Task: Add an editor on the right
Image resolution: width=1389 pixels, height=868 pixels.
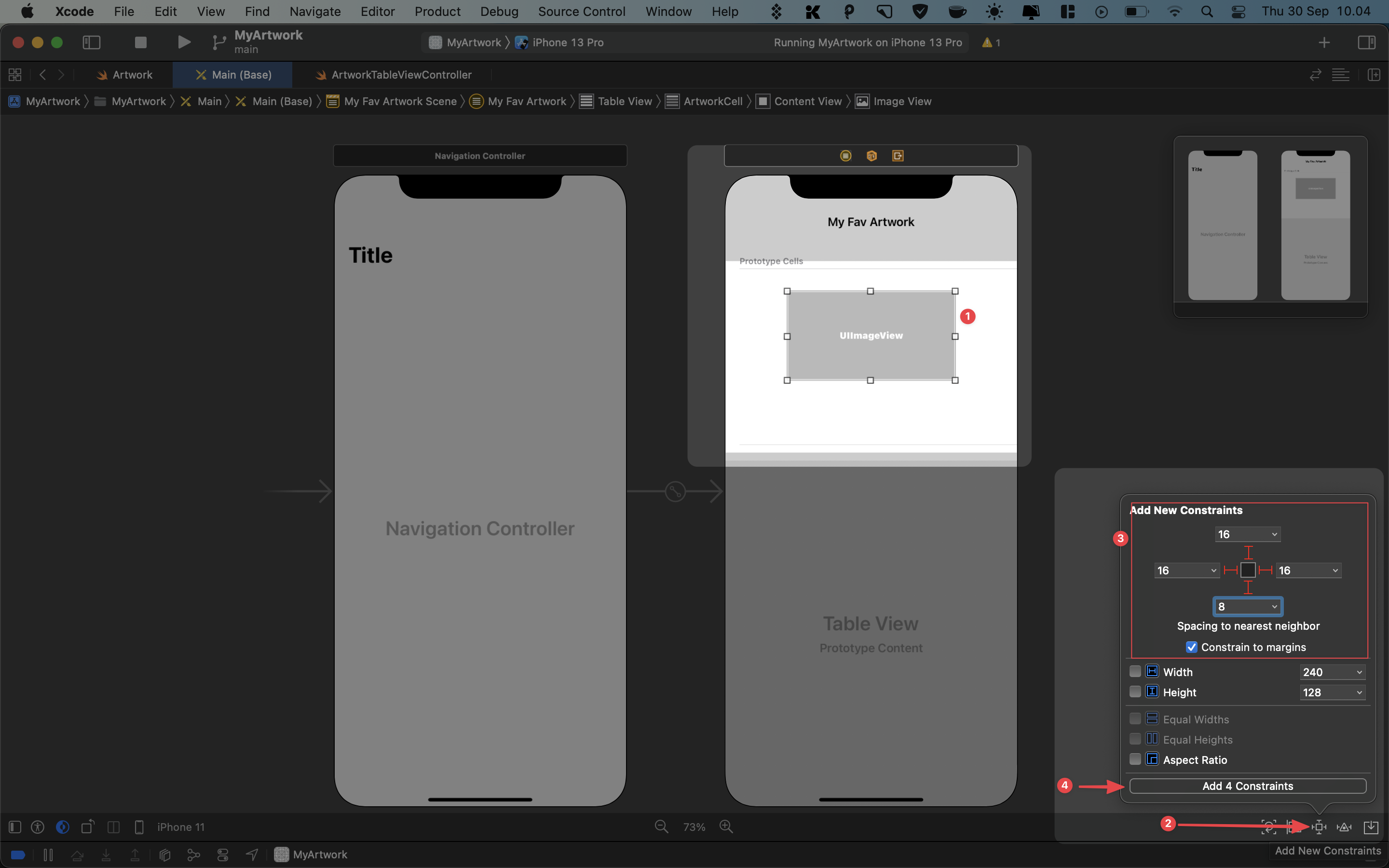Action: 1374,75
